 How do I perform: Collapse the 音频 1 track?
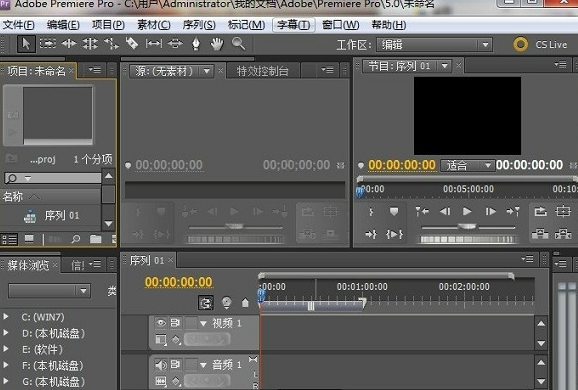coord(203,365)
